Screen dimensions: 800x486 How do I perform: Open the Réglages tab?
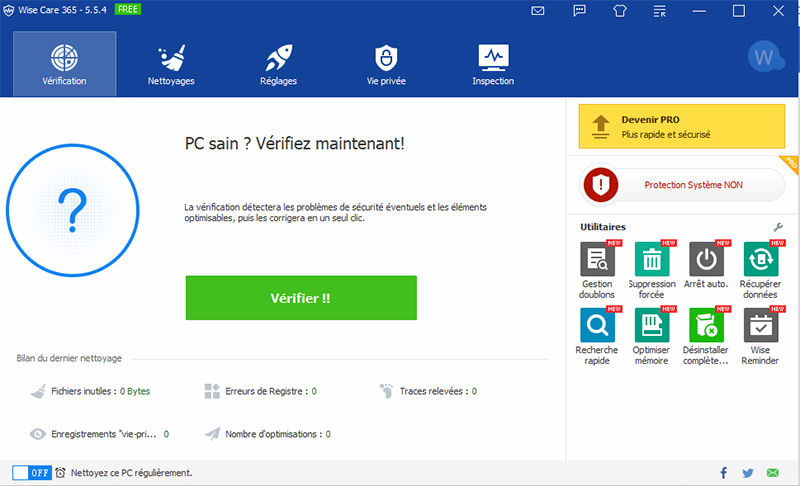[x=279, y=65]
